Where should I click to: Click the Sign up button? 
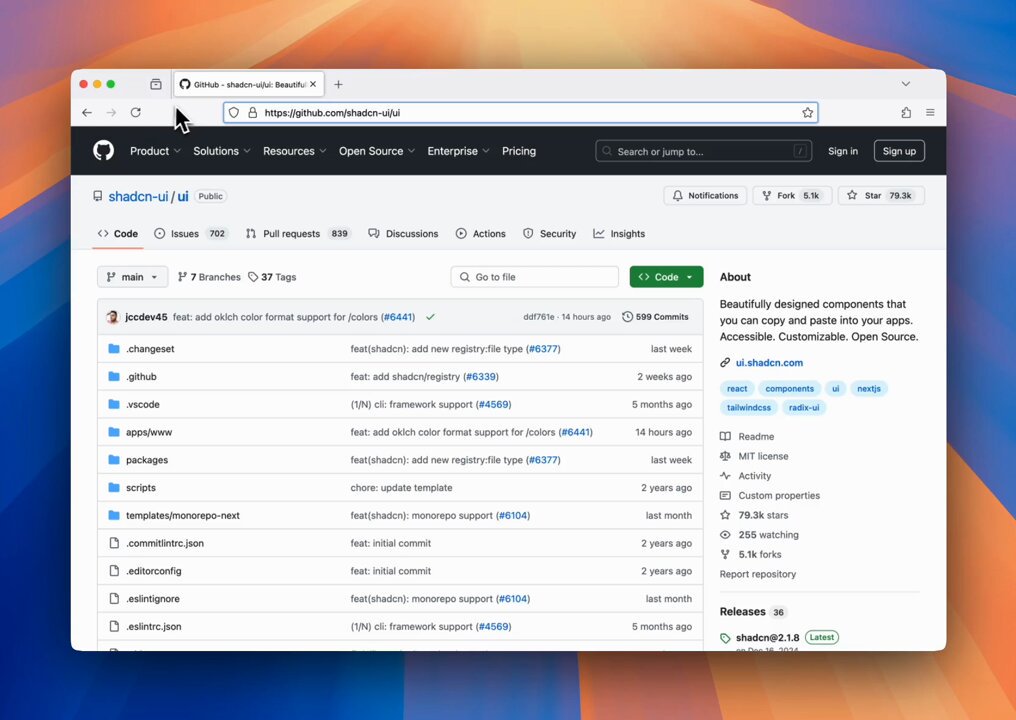tap(899, 151)
